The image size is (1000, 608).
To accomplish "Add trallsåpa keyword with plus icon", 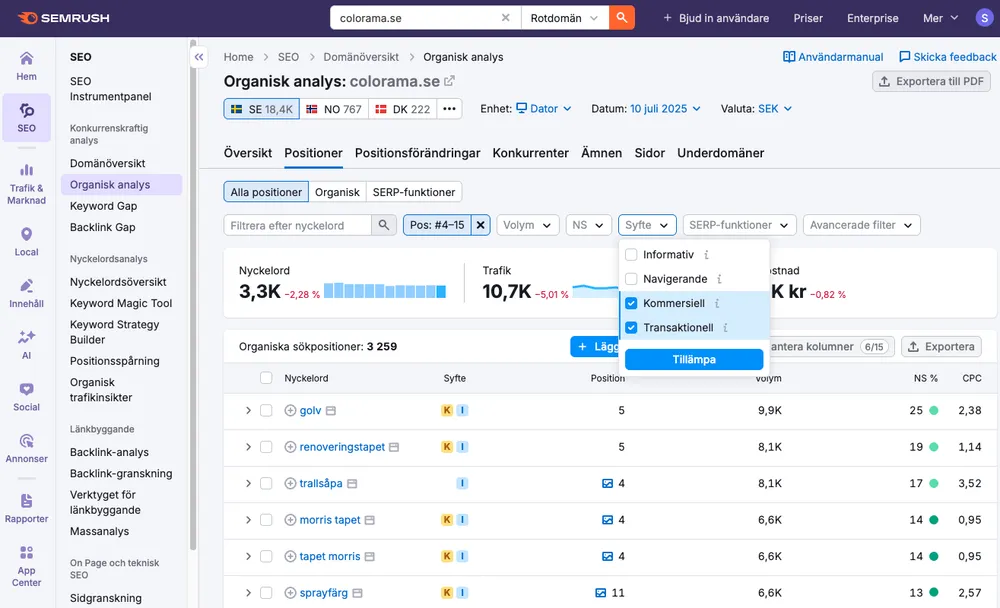I will click(x=290, y=484).
